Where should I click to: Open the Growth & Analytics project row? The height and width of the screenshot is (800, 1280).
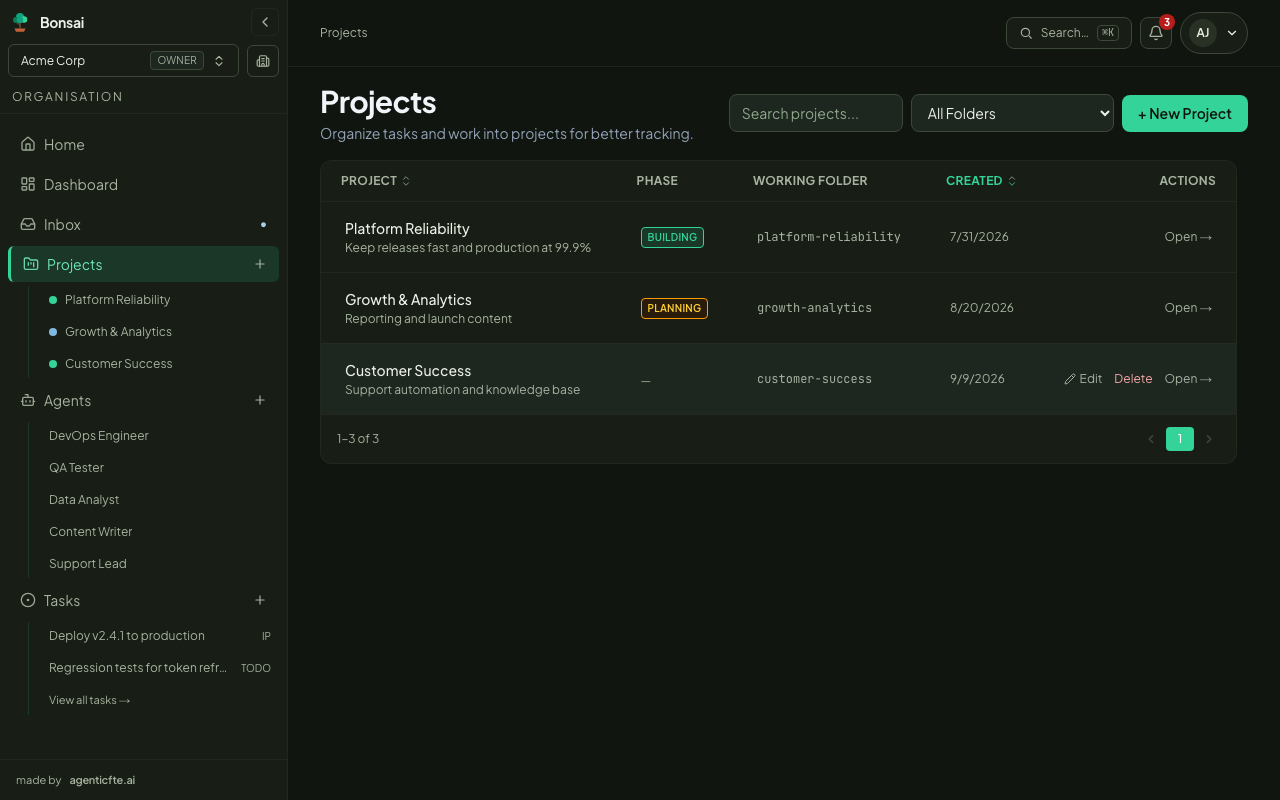pyautogui.click(x=1188, y=308)
